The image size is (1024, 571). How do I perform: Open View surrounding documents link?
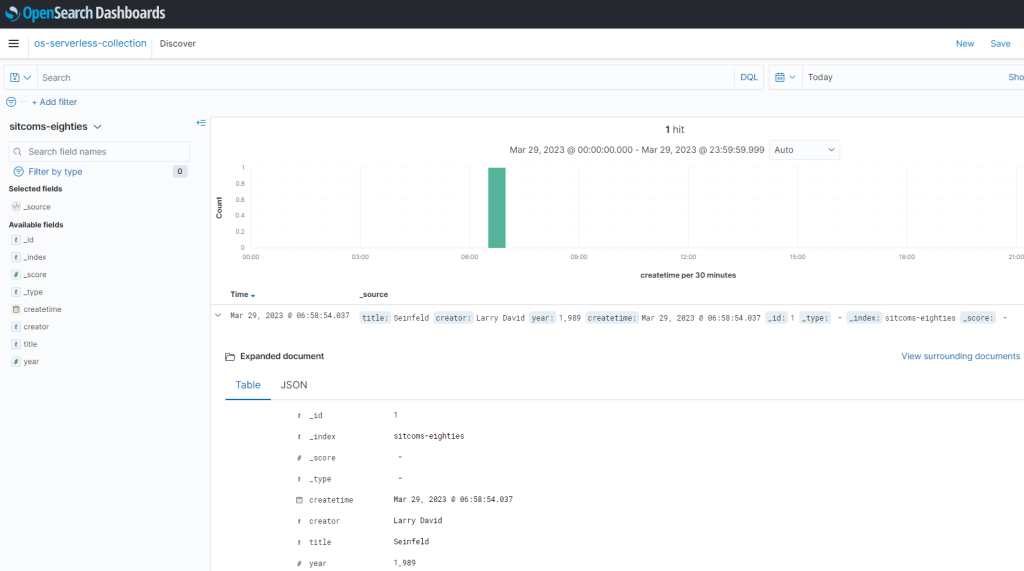point(960,356)
